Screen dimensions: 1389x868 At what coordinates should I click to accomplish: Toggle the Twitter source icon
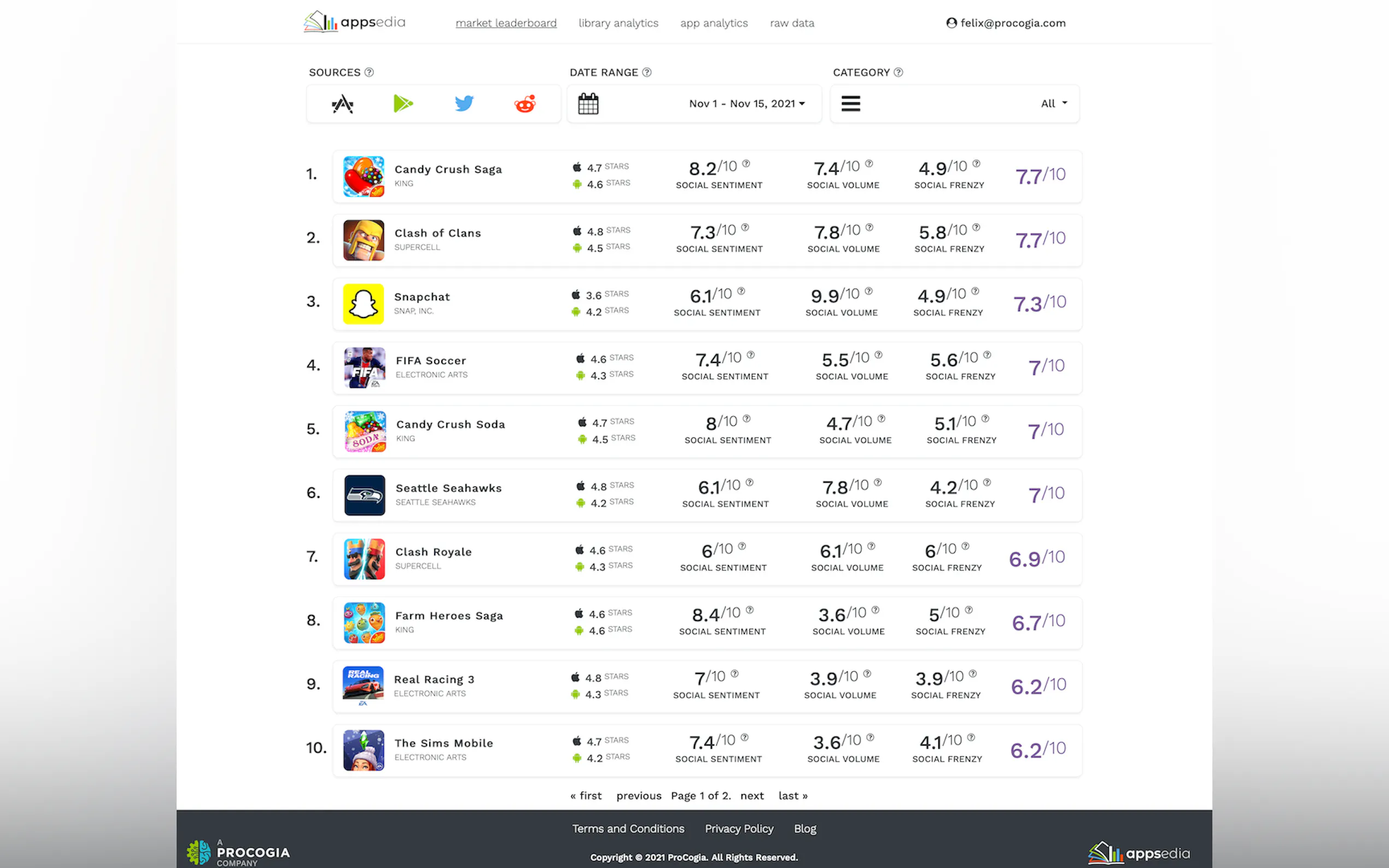tap(464, 104)
